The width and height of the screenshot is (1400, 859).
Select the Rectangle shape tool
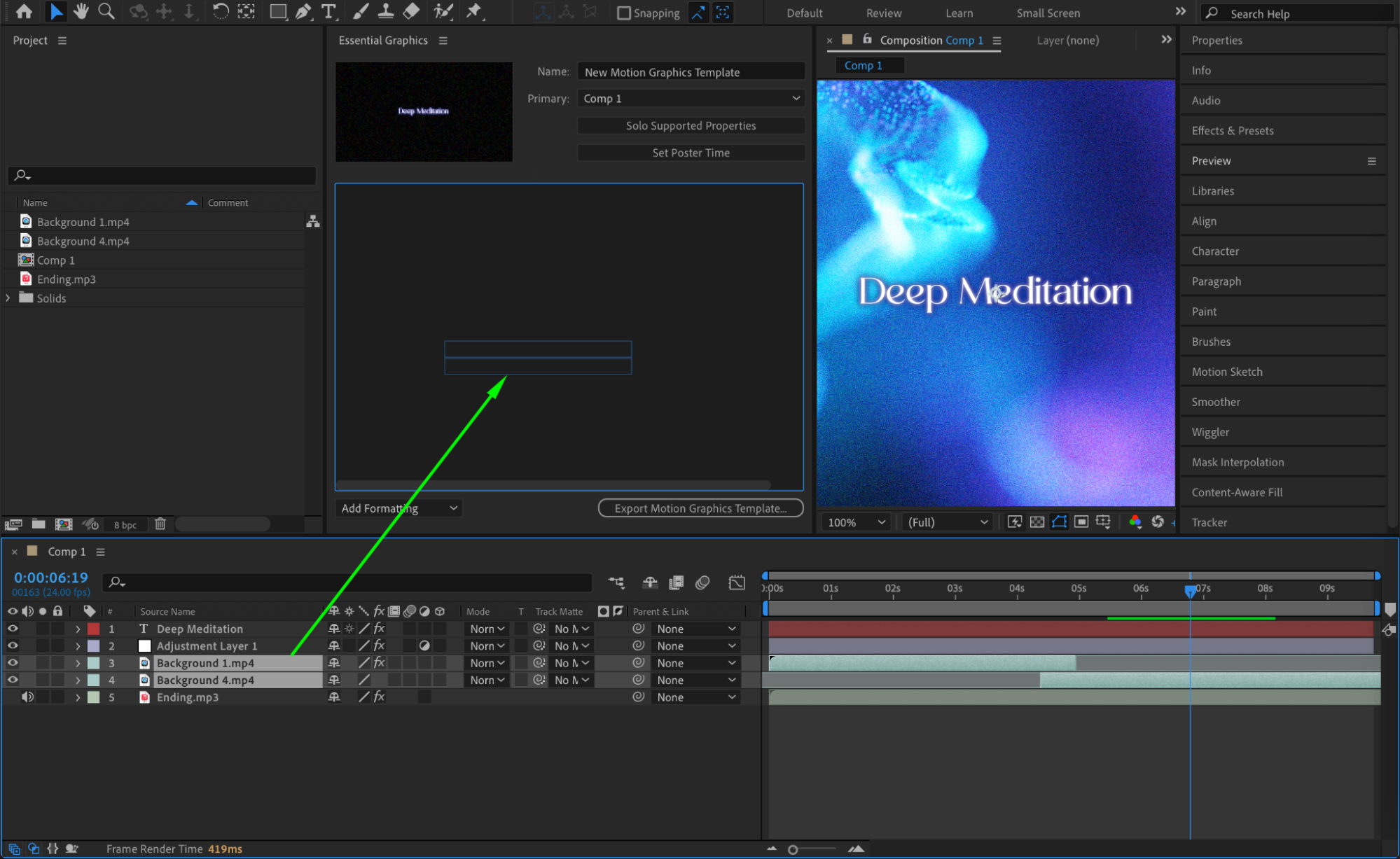coord(278,11)
